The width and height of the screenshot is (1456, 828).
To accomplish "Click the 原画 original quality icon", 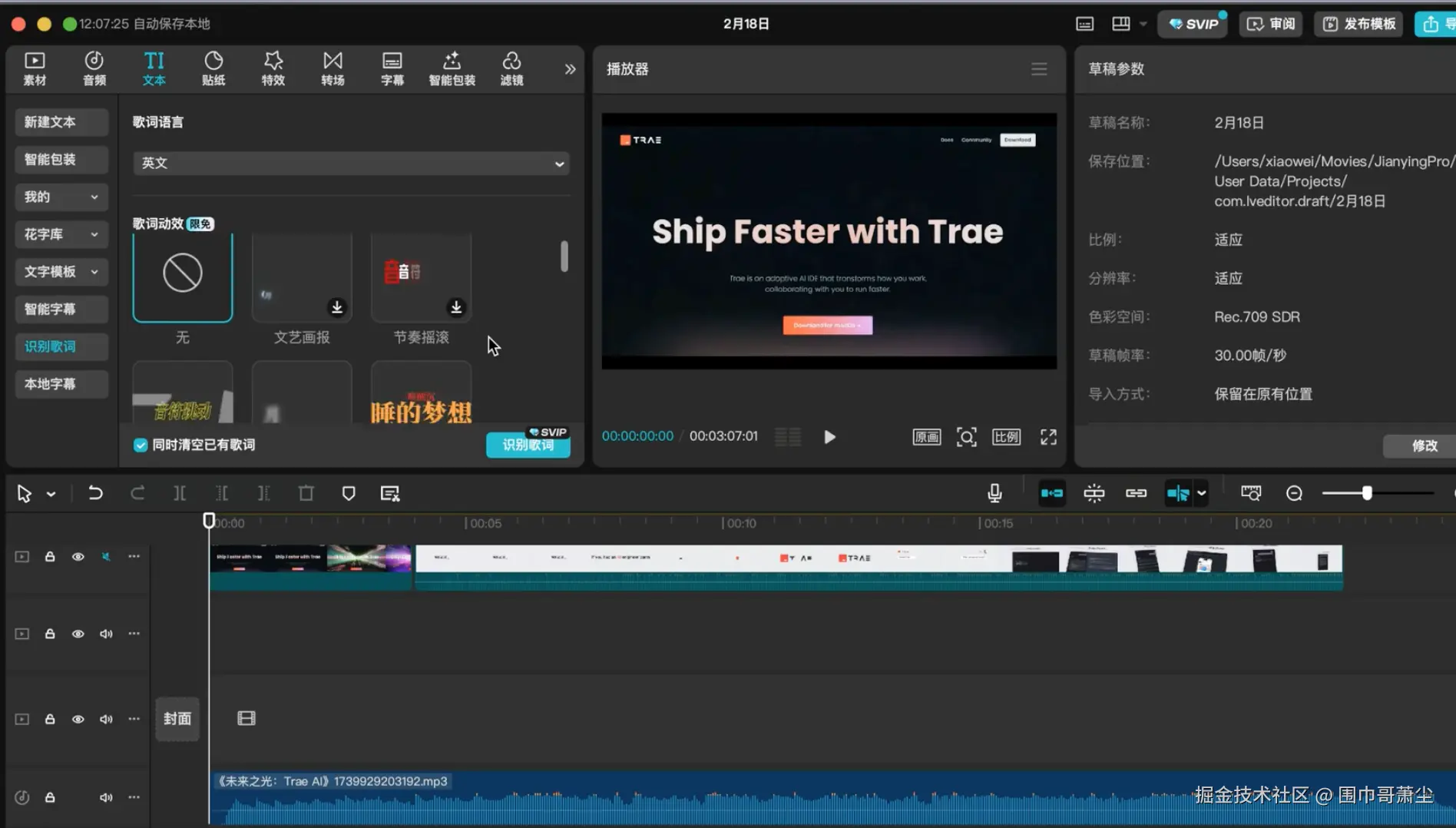I will 927,437.
